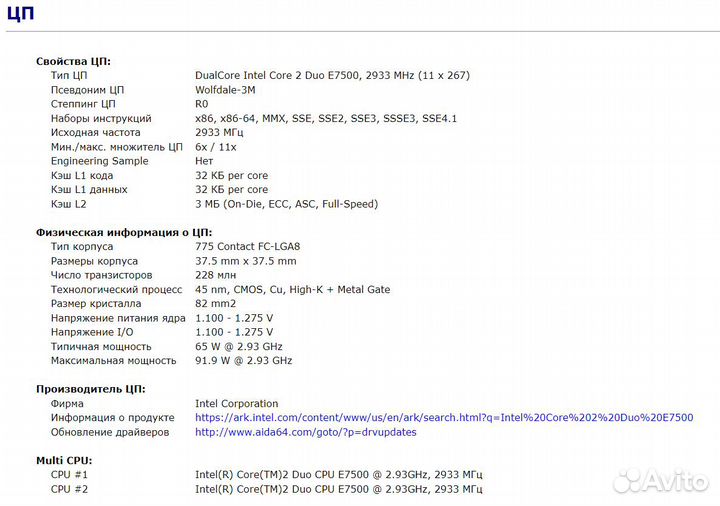Select the '3 МБ (On-Die, ECC, ASC, Full-Speed)' value
Image resolution: width=720 pixels, height=506 pixels.
pos(287,204)
